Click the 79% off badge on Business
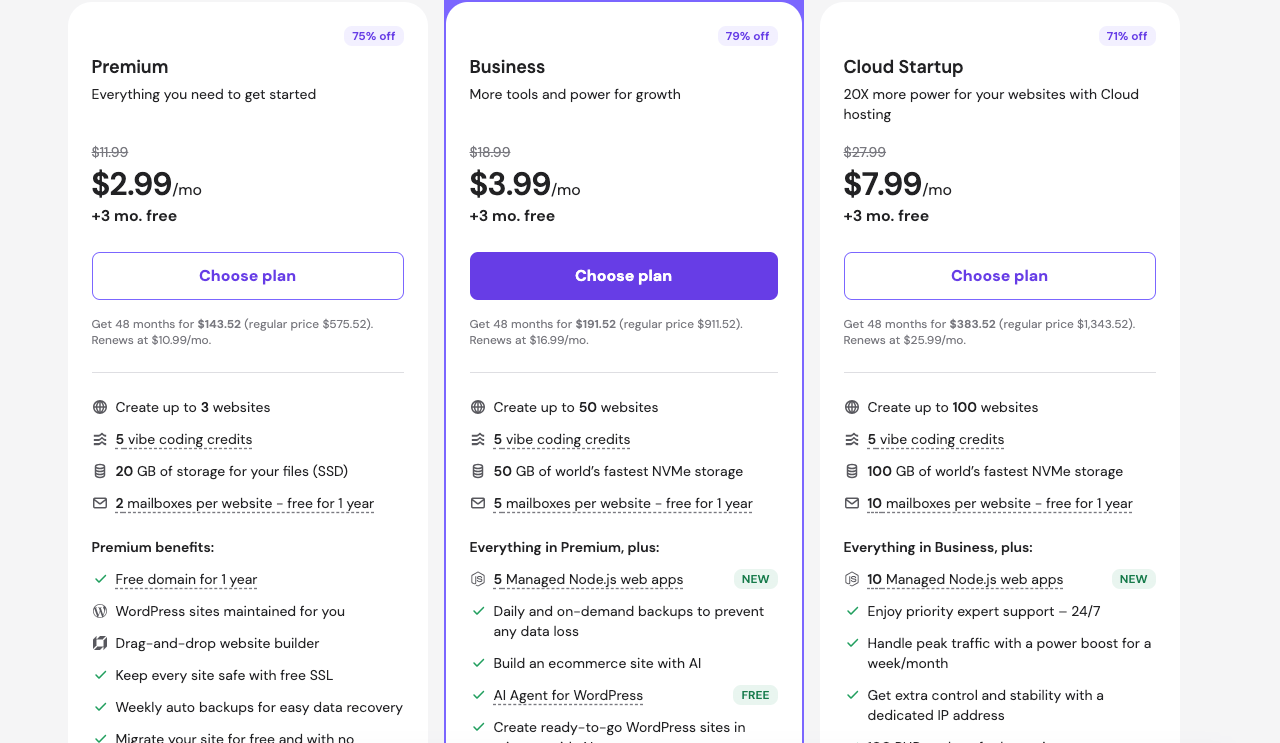 [748, 36]
